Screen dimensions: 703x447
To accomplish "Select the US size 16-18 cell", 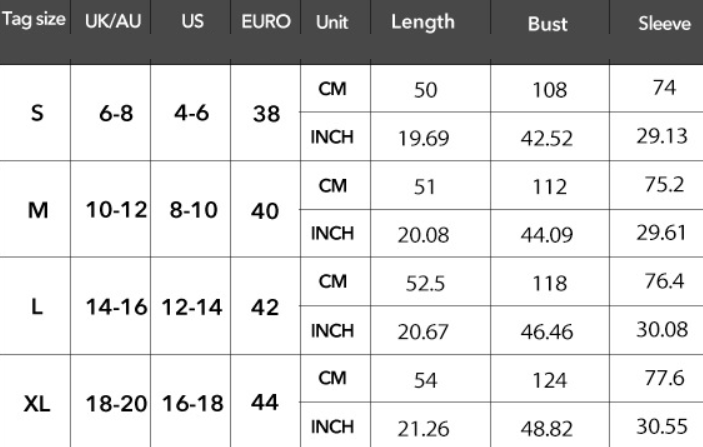I will click(189, 404).
